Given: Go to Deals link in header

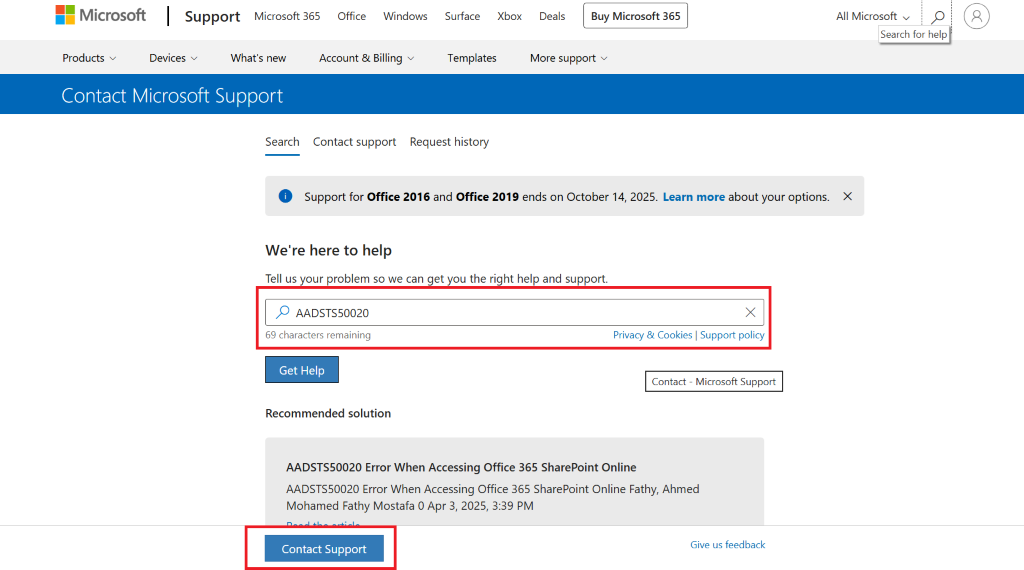Looking at the screenshot, I should [x=552, y=16].
